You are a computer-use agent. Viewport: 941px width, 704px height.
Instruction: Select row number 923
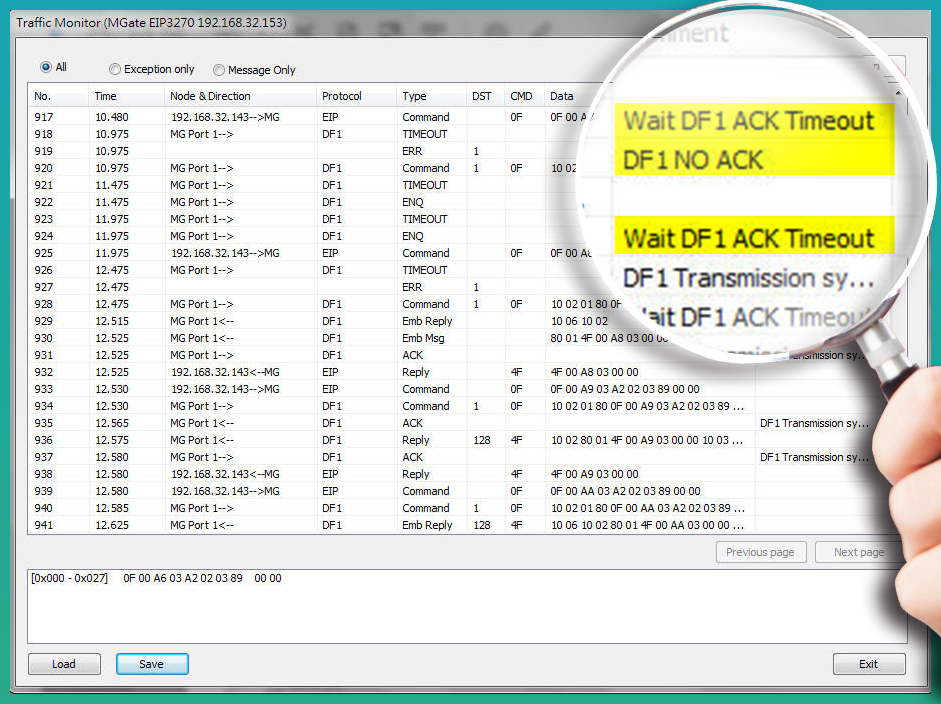coord(44,219)
